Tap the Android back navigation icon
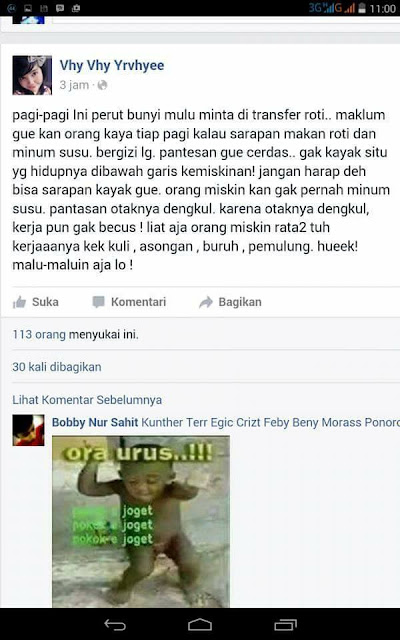 point(115,624)
